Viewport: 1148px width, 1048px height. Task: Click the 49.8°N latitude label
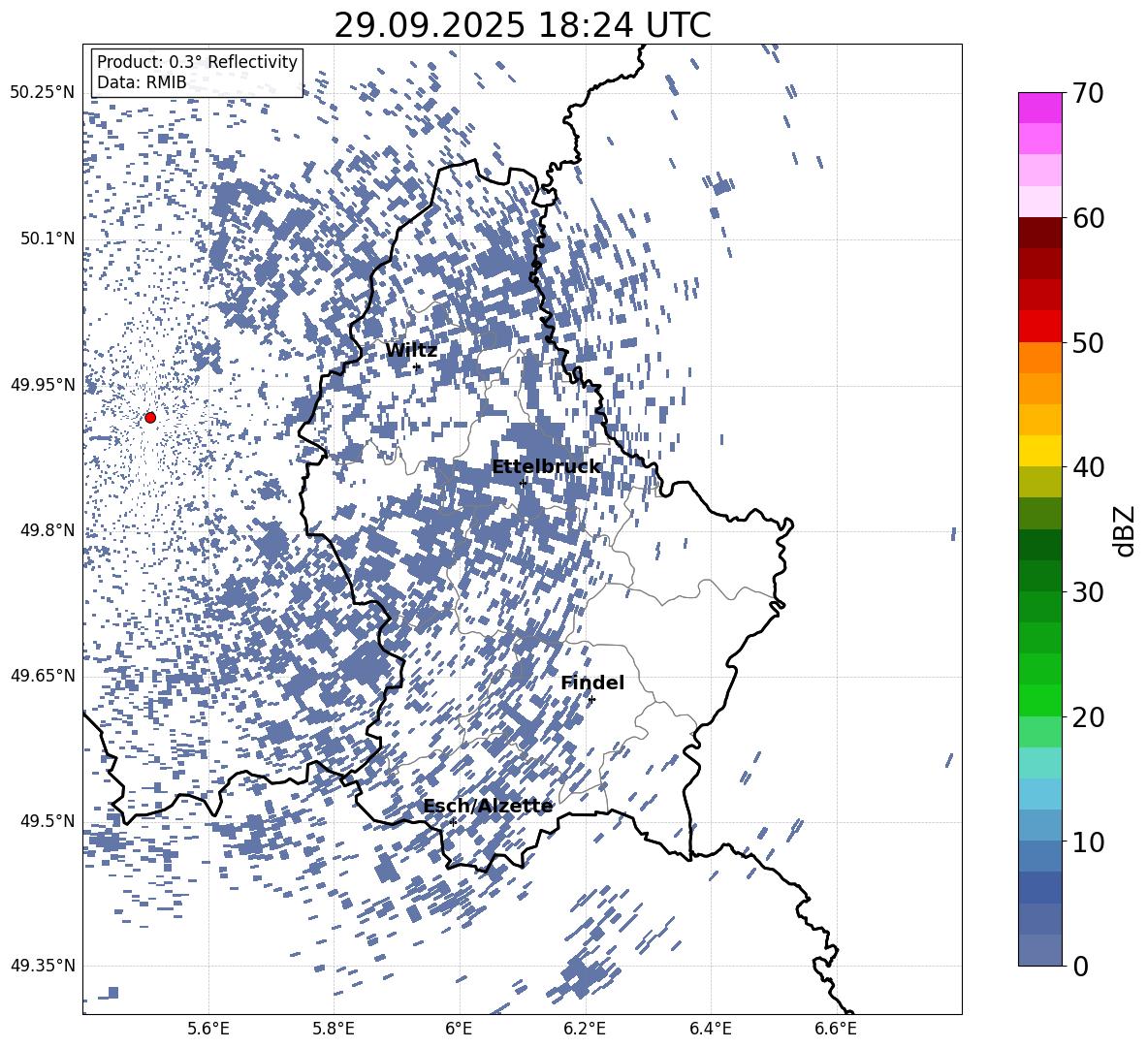(48, 530)
